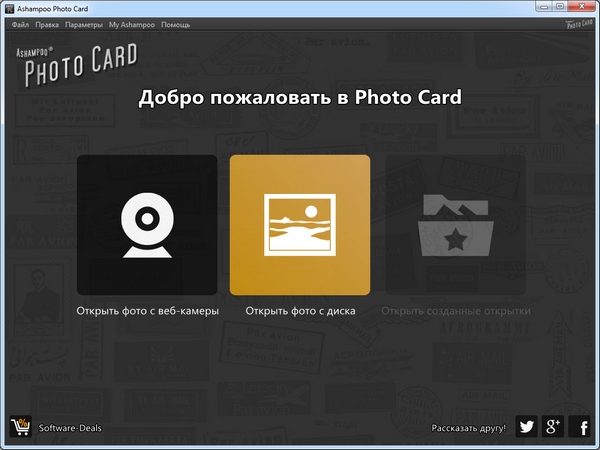Open the My Ashampoo menu
This screenshot has height=450, width=600.
[132, 24]
